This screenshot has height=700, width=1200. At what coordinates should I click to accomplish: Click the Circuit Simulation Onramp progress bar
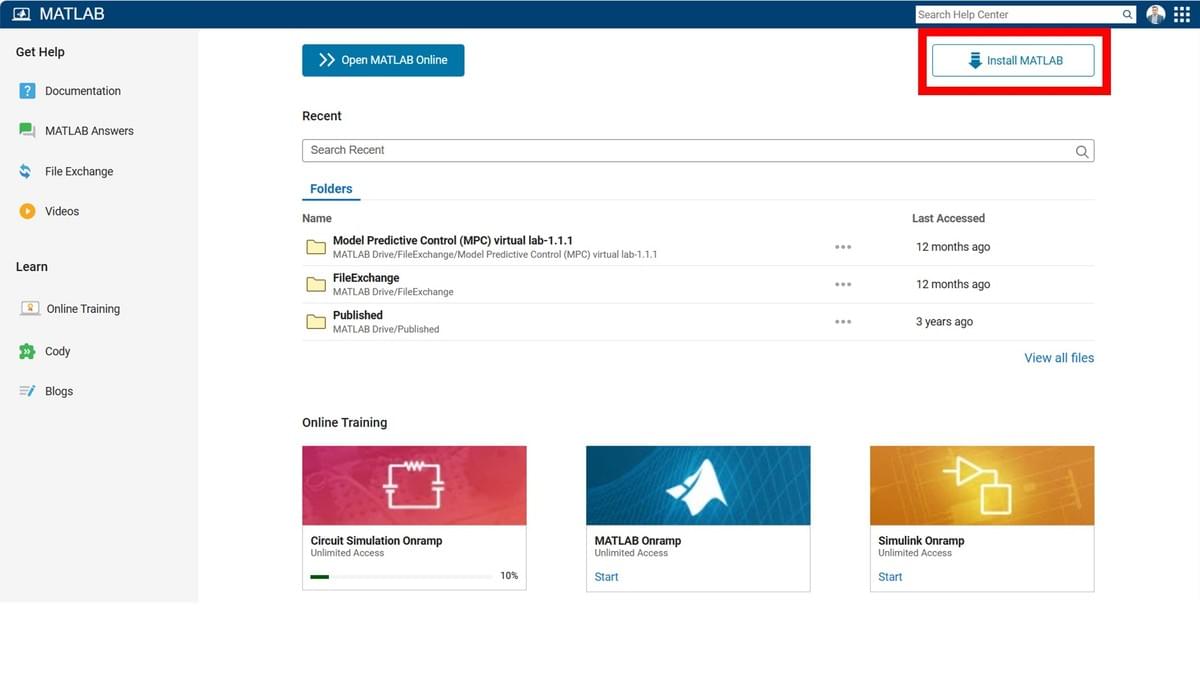[400, 577]
